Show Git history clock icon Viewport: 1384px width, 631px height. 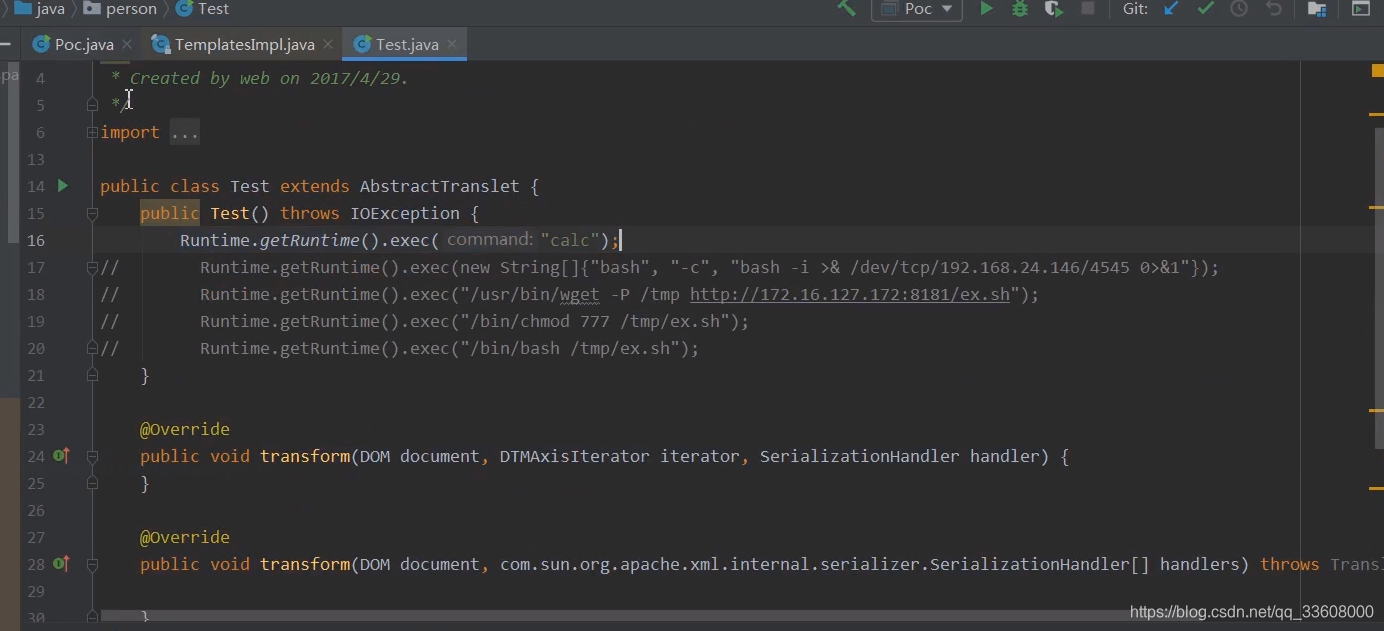coord(1239,9)
